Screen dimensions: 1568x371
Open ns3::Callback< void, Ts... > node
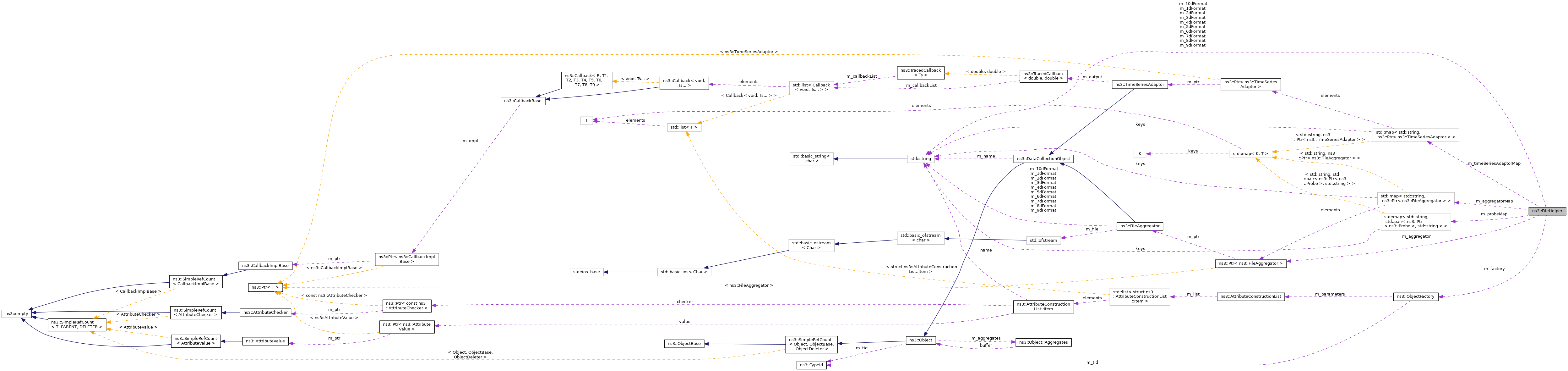pyautogui.click(x=684, y=83)
